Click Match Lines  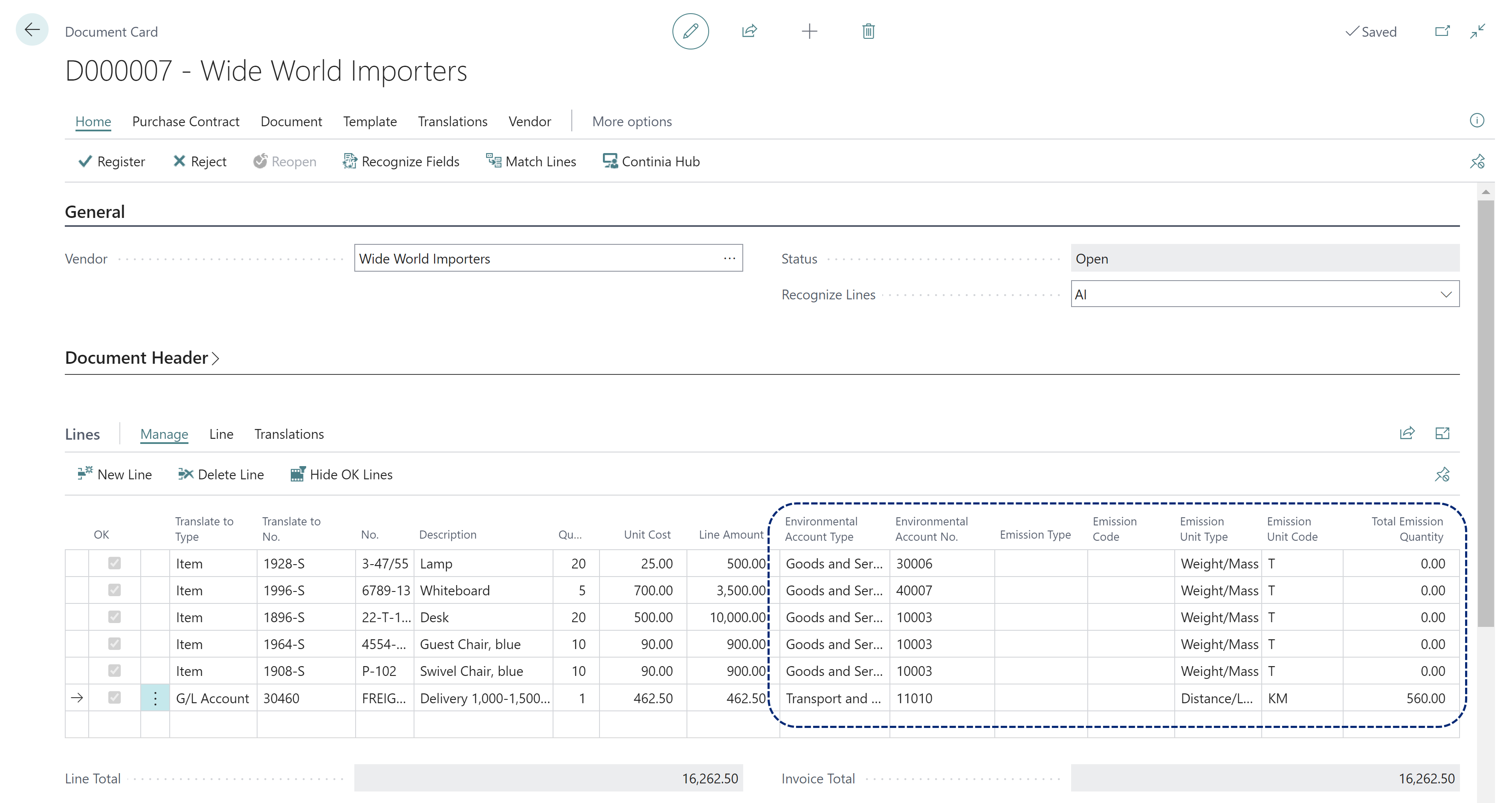click(531, 162)
